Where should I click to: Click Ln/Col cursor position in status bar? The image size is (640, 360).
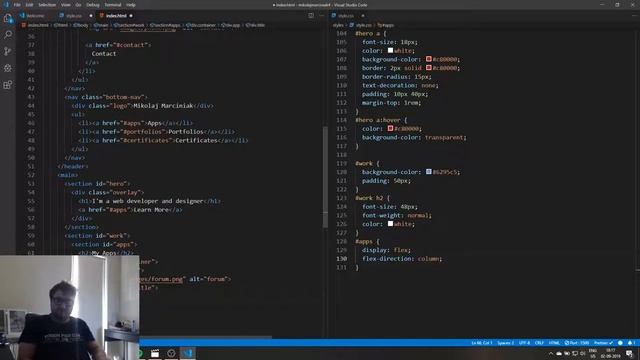point(482,343)
